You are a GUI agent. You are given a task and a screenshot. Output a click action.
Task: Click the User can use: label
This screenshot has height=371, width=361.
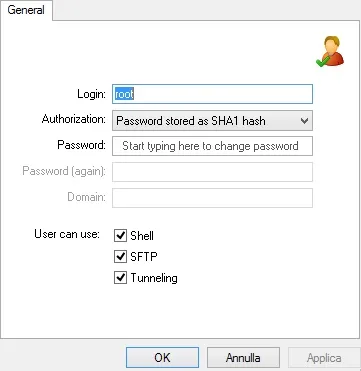point(67,234)
